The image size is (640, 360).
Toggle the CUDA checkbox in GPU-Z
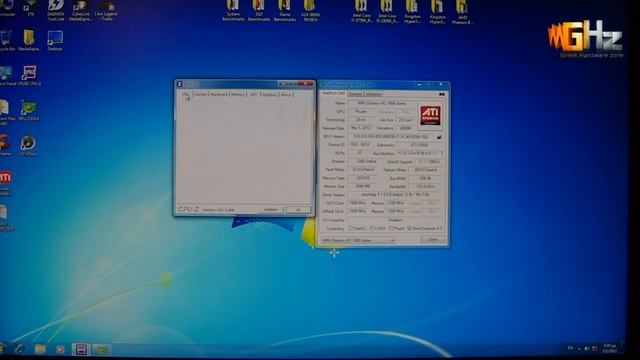pos(372,229)
